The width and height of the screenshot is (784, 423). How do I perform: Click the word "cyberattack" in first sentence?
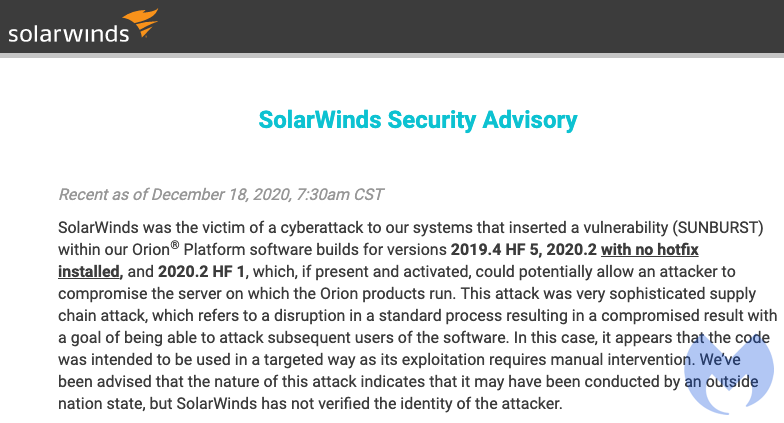[322, 228]
